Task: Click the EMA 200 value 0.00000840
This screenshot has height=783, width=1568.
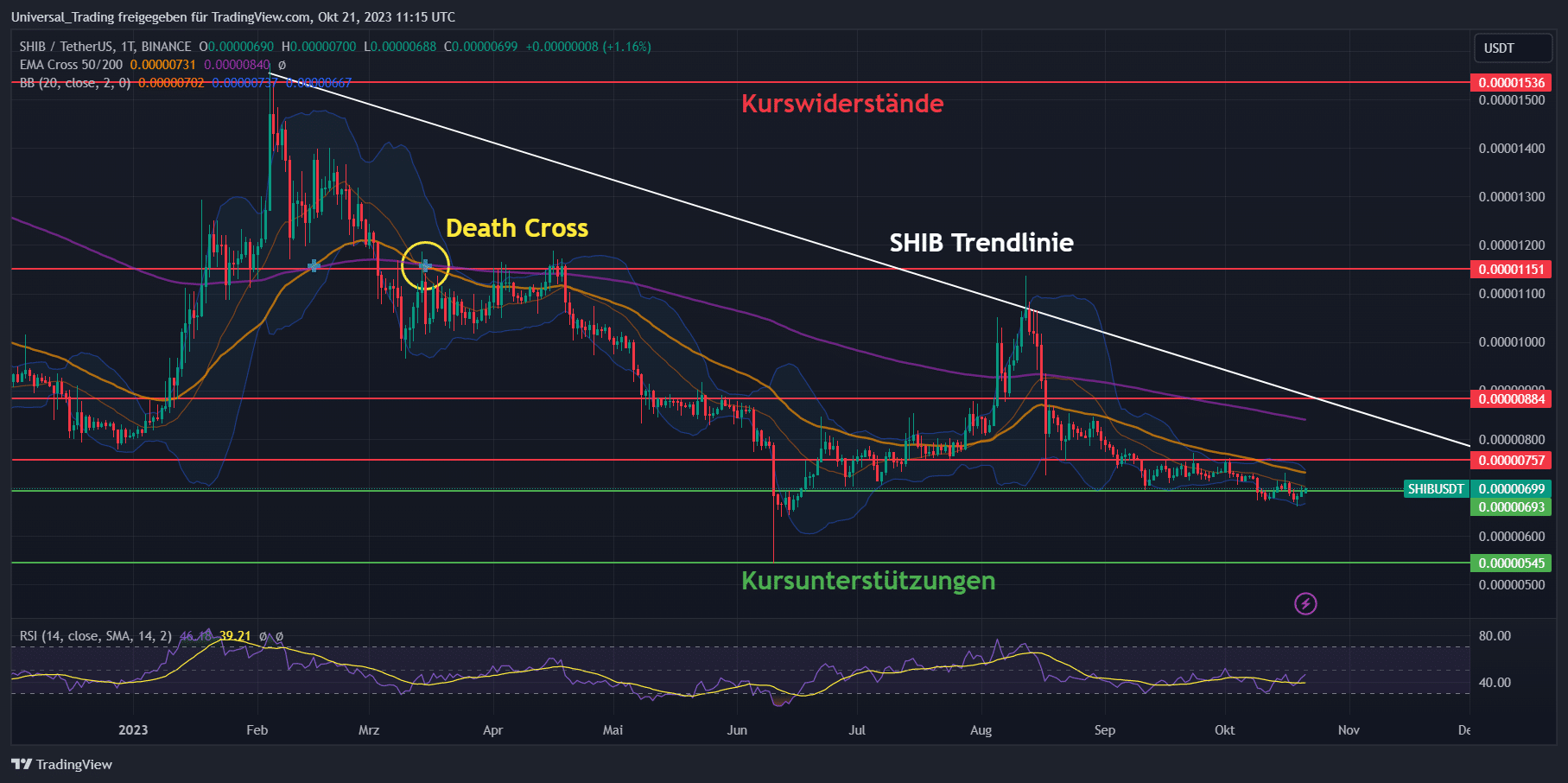Action: pos(237,65)
